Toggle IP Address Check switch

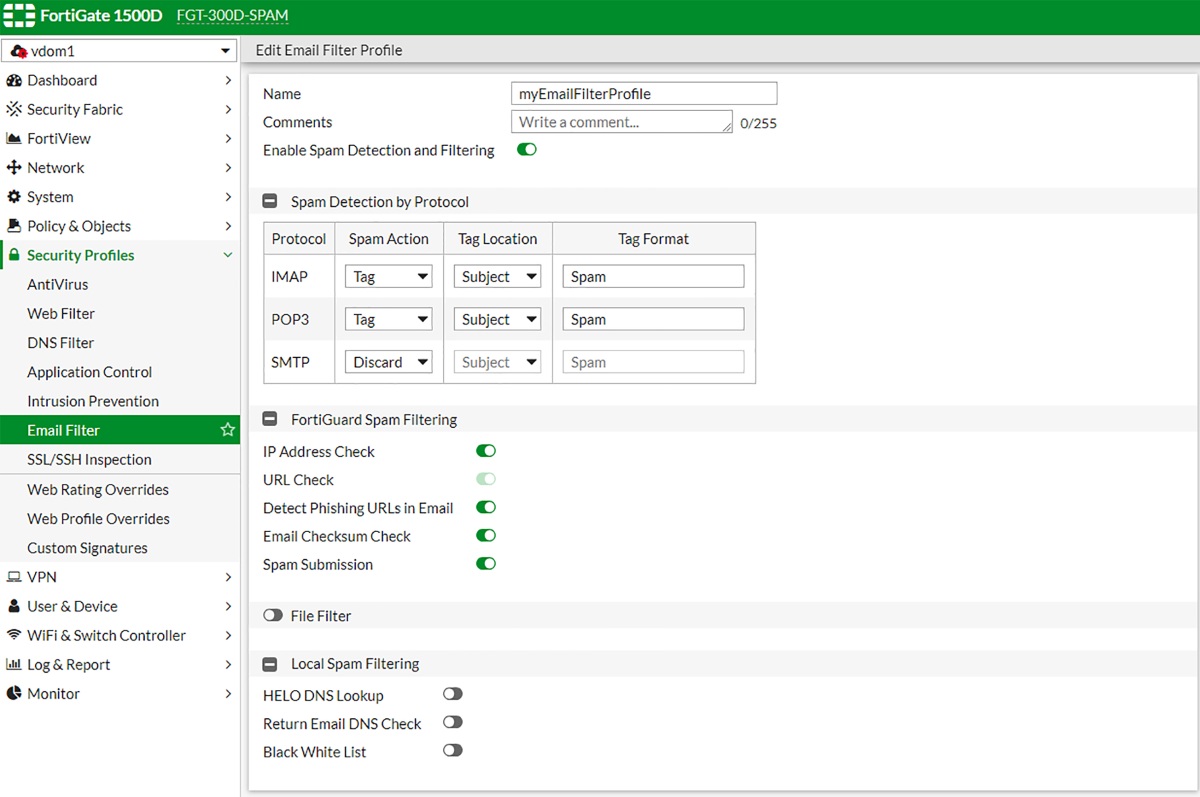pyautogui.click(x=486, y=451)
